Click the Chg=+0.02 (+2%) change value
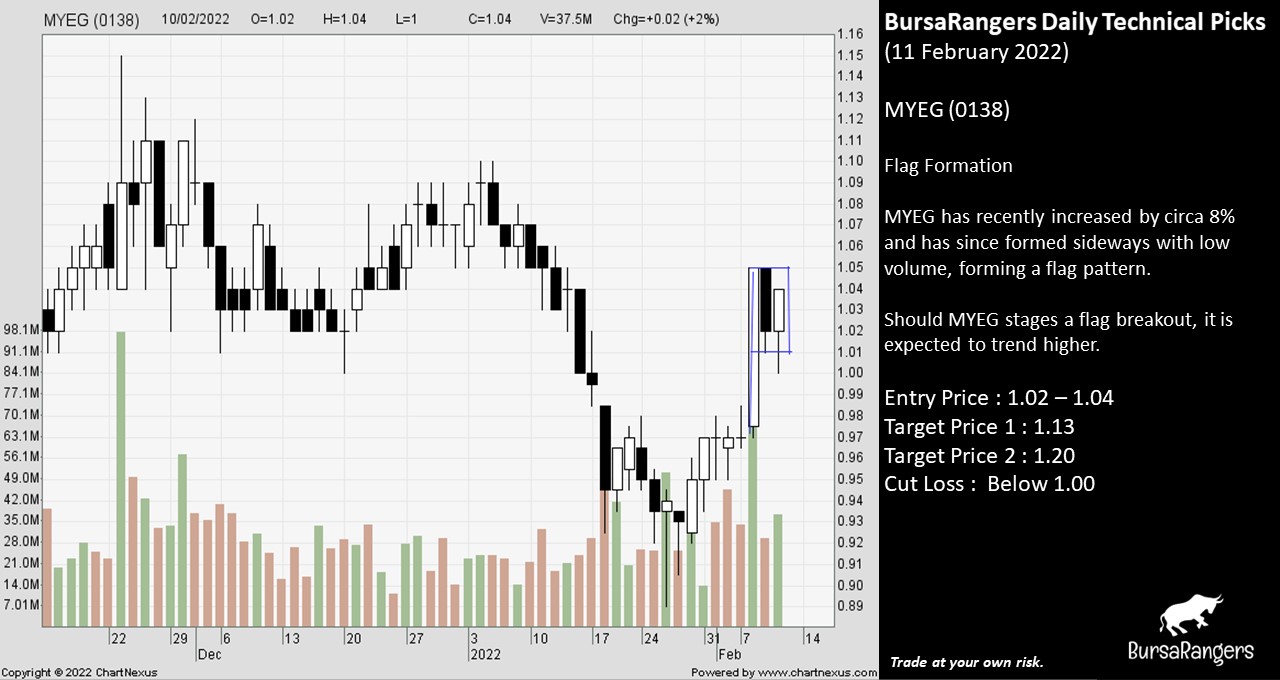This screenshot has width=1280, height=680. [665, 20]
